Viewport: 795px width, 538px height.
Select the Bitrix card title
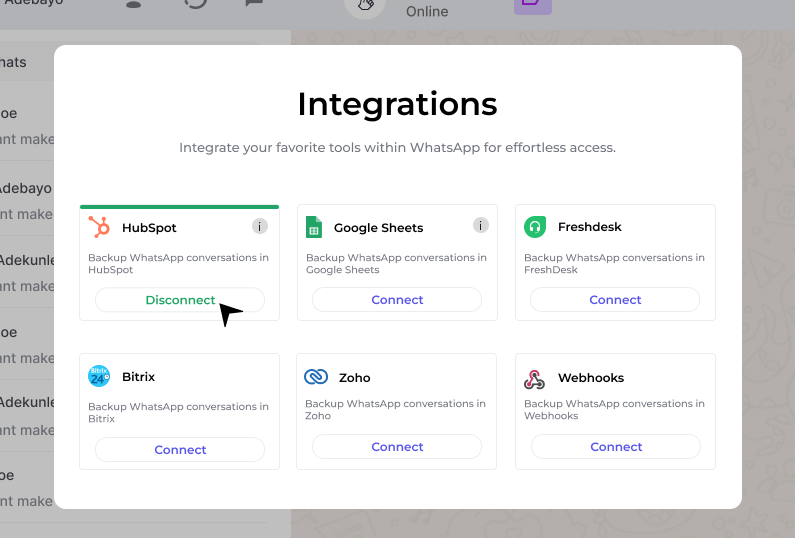point(138,377)
